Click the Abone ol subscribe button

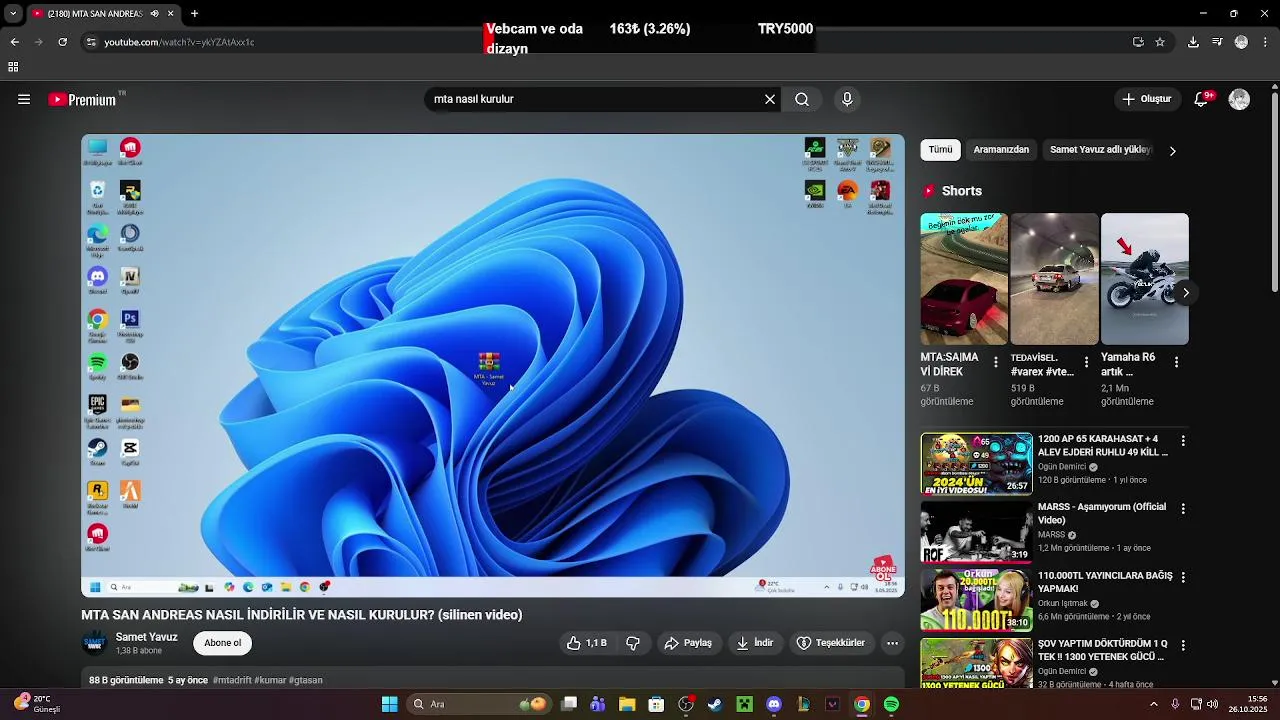tap(222, 643)
